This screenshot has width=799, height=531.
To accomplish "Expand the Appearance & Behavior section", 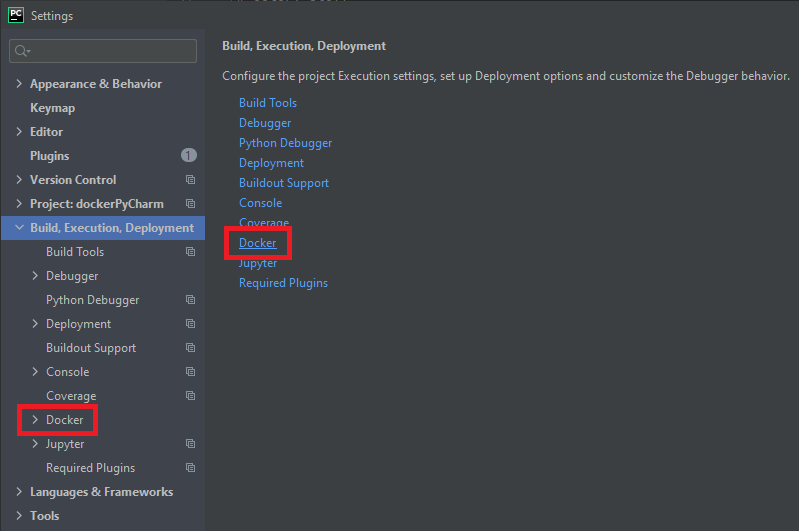I will pos(19,84).
